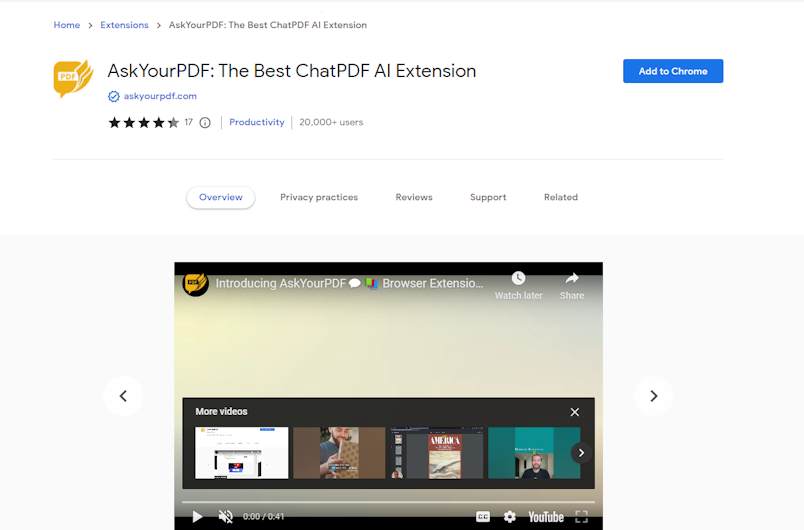Click the 20,000+ users text
804x530 pixels.
click(331, 123)
